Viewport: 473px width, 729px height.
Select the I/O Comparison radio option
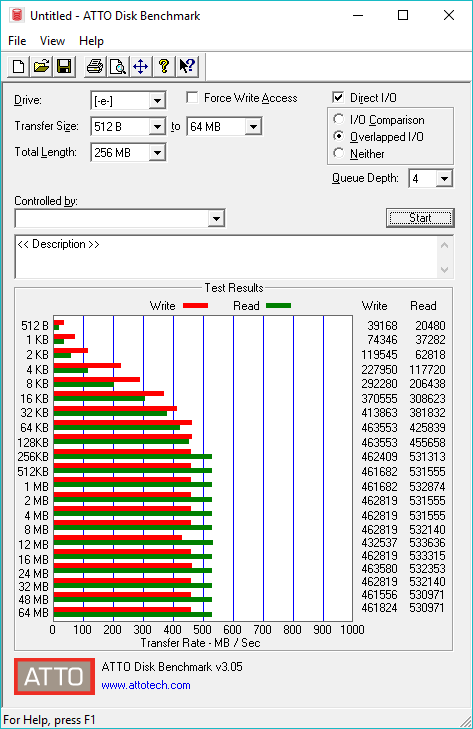coord(339,119)
